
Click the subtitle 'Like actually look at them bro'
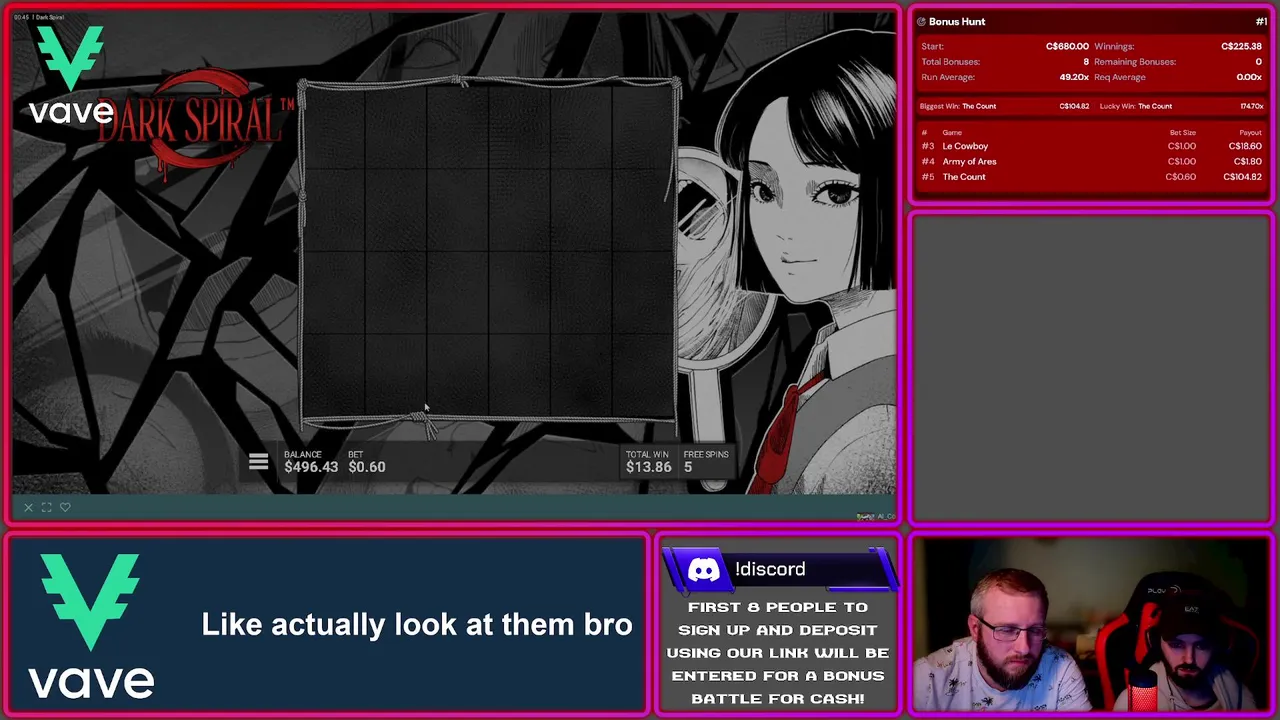tap(417, 624)
